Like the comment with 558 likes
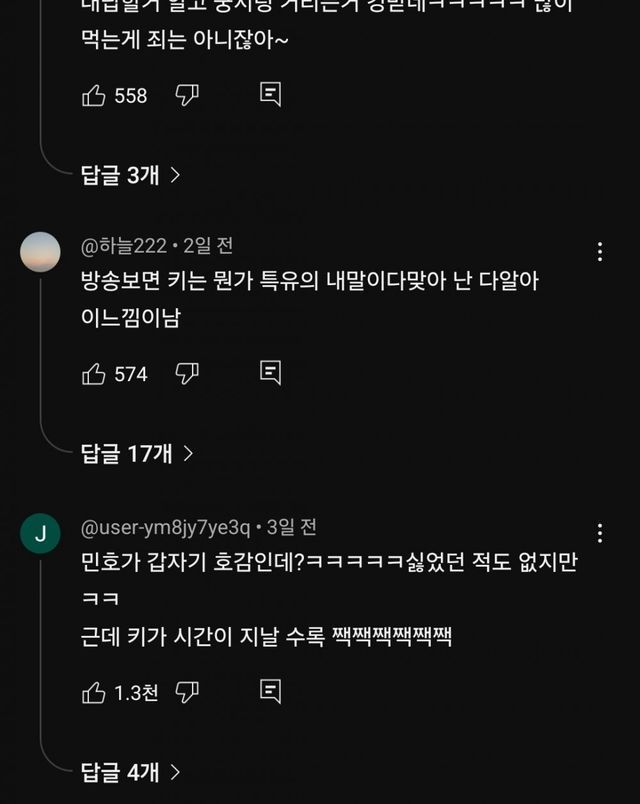 tap(94, 95)
